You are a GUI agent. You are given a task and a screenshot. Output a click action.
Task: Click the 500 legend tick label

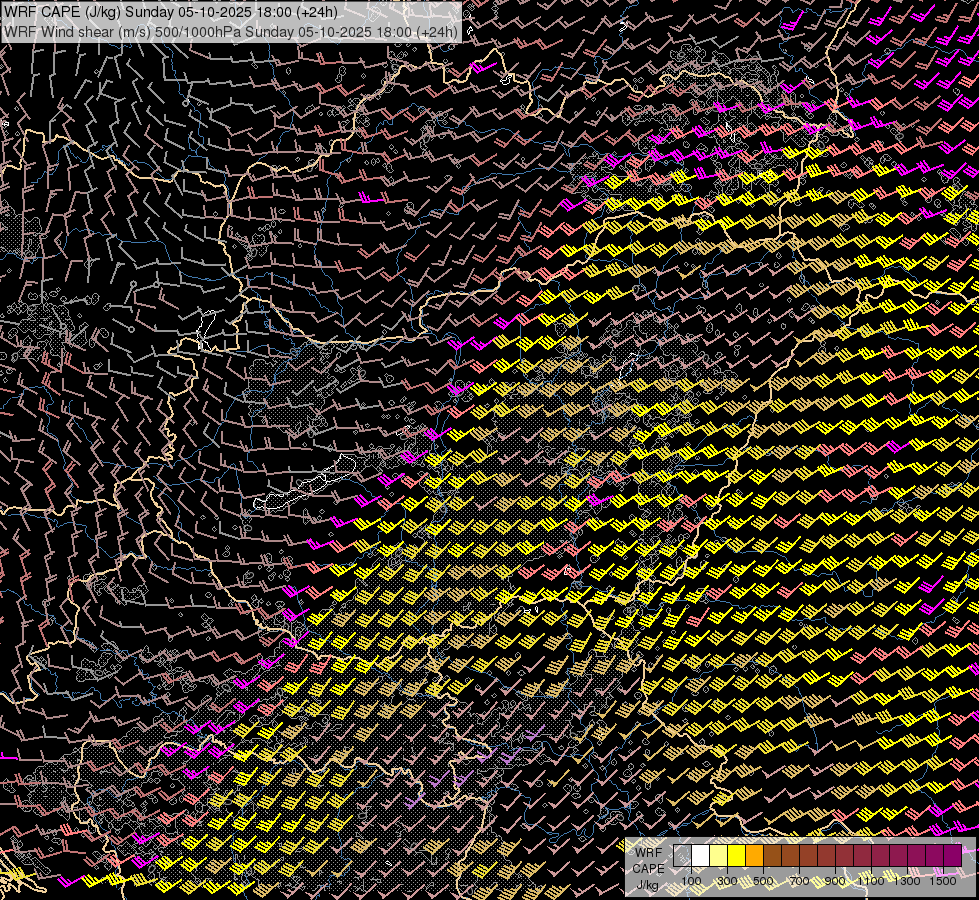pos(764,881)
